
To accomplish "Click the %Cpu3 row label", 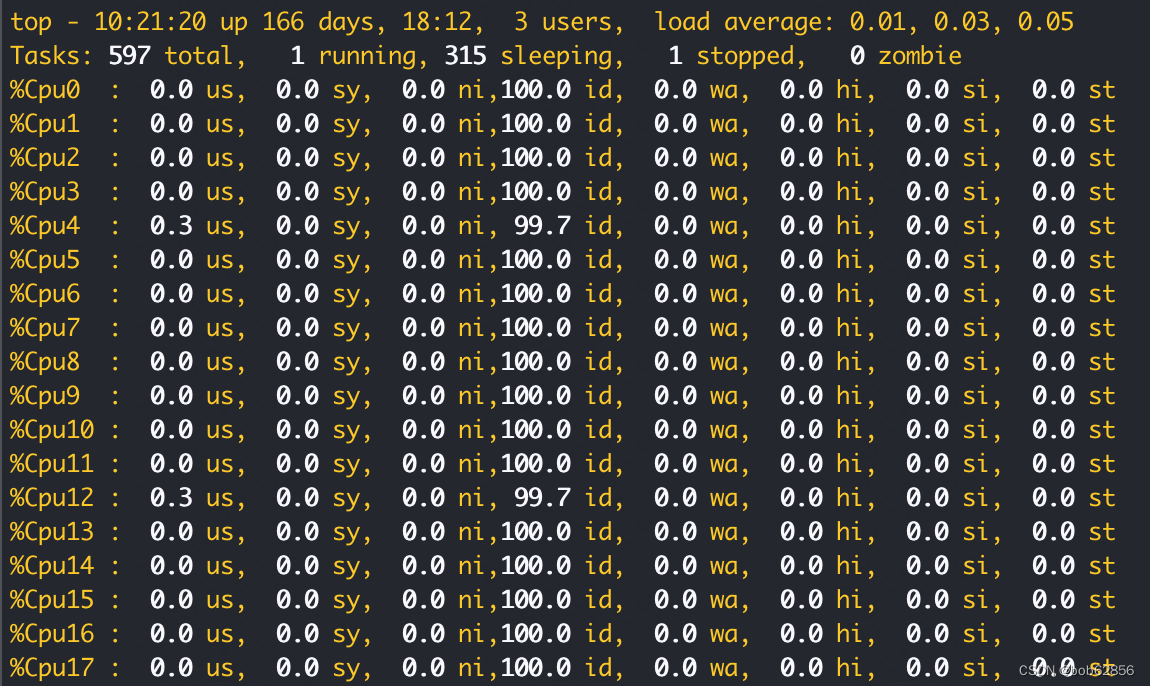I will [45, 192].
